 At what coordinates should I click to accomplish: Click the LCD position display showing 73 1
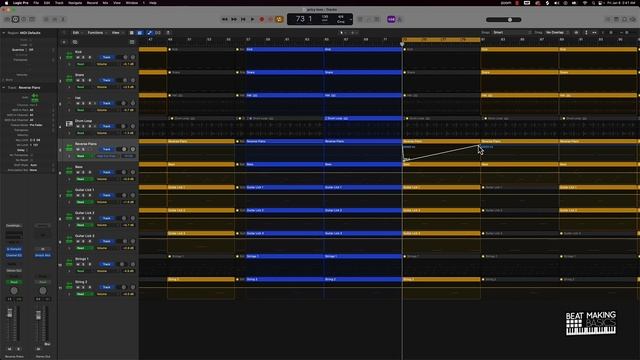pos(304,19)
